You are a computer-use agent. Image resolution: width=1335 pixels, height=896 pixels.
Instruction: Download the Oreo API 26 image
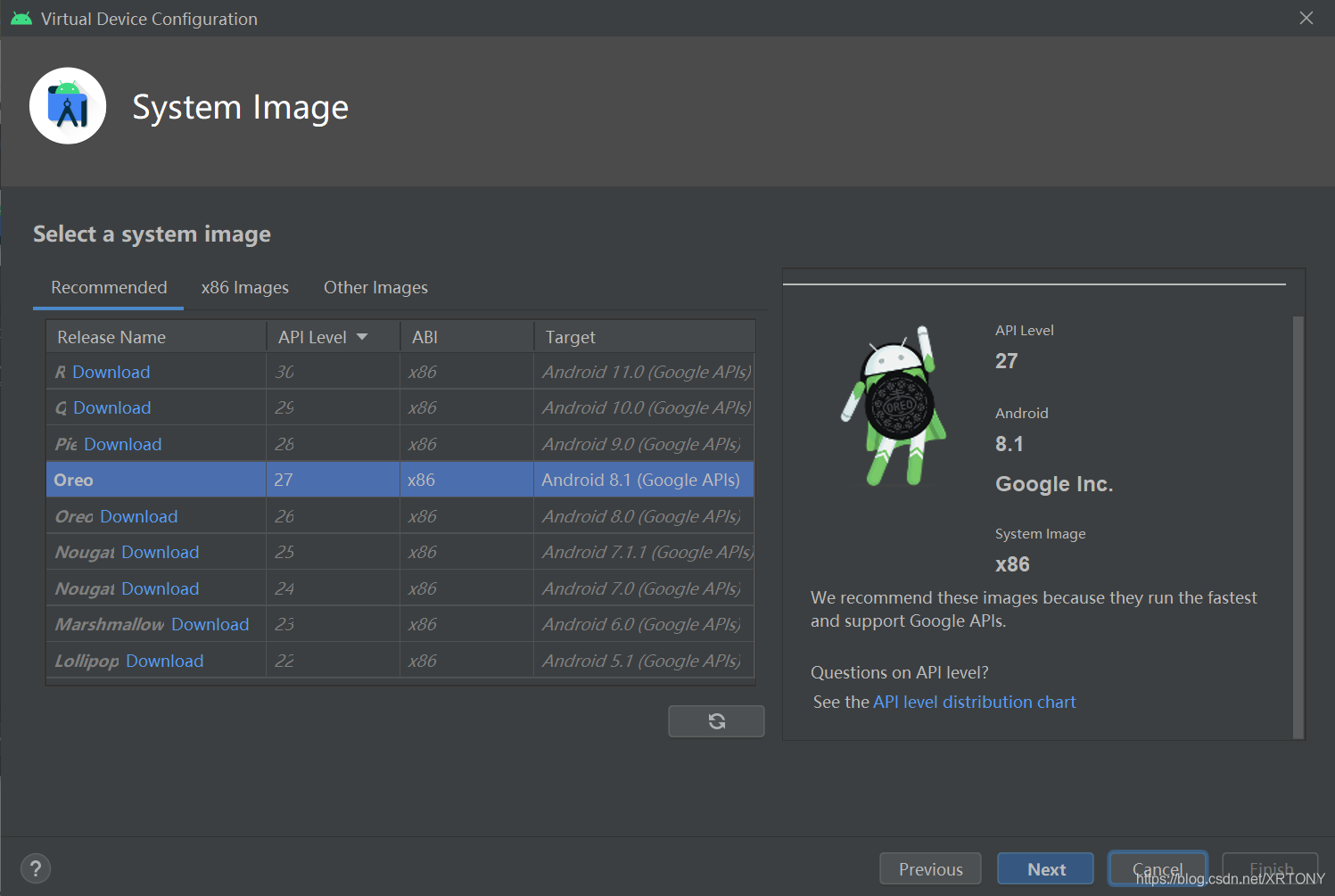click(x=139, y=516)
